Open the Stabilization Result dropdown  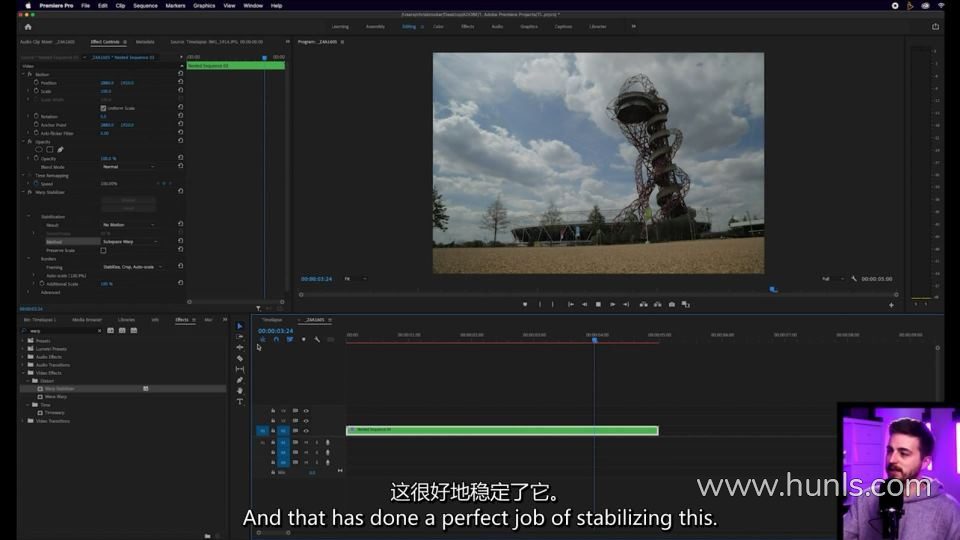coord(128,225)
